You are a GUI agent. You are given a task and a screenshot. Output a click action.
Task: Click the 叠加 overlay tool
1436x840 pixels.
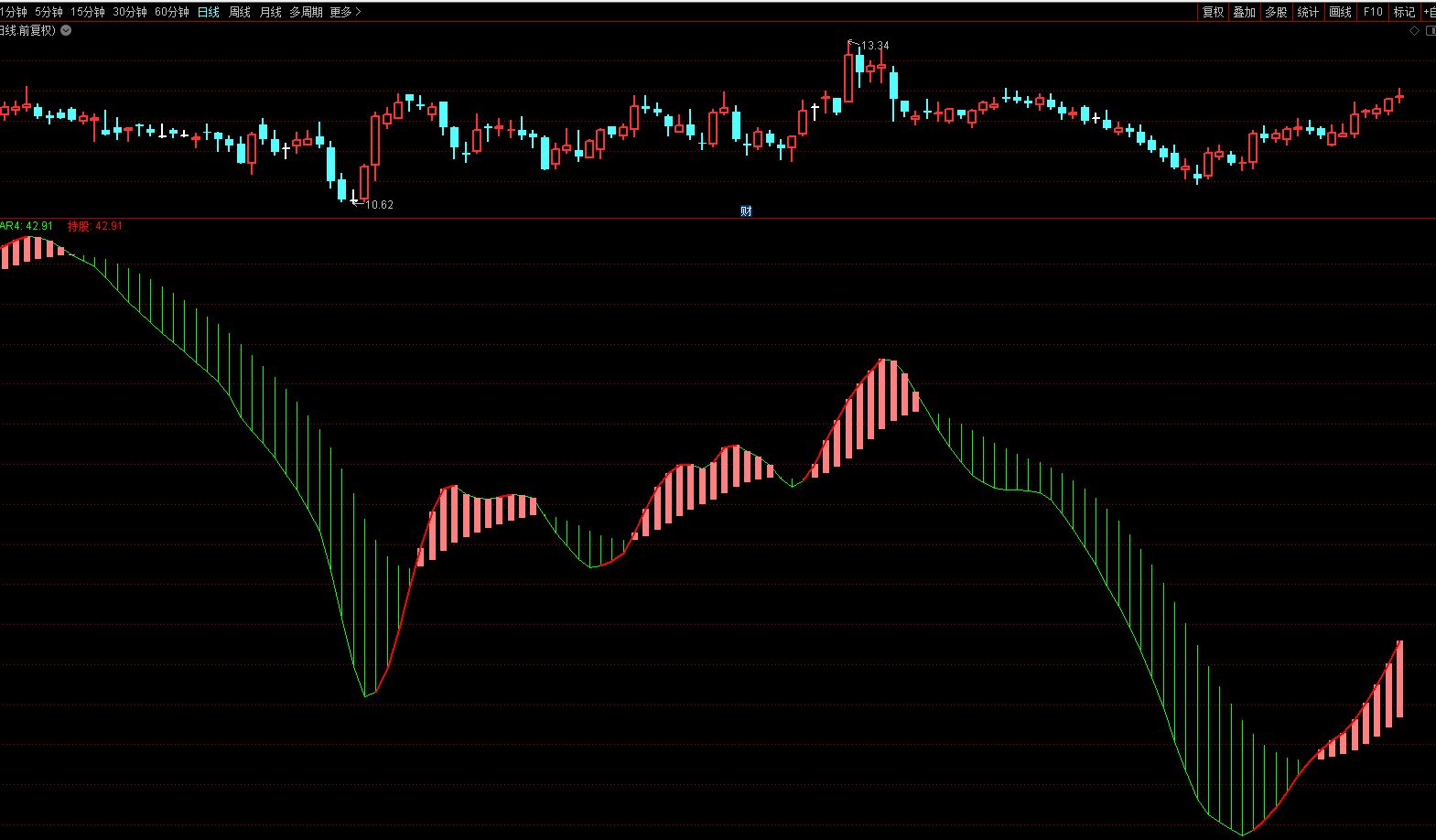tap(1244, 12)
